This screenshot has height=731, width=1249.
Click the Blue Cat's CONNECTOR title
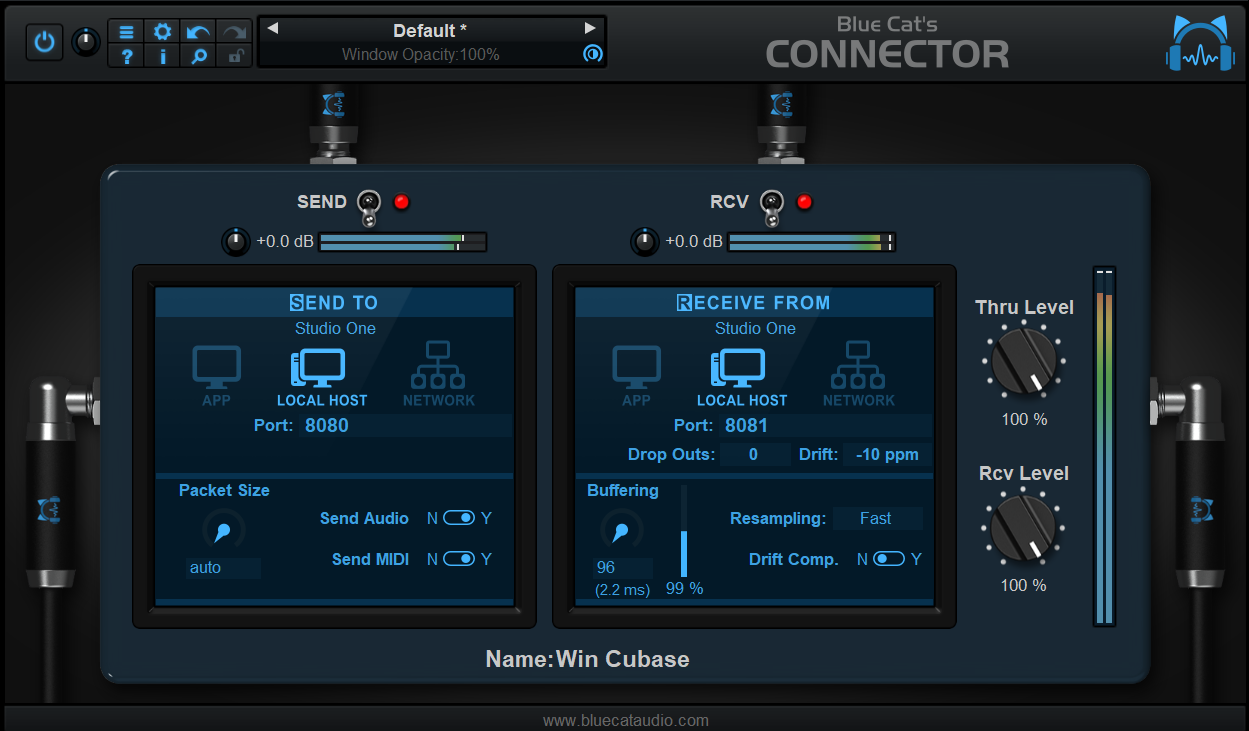(x=888, y=43)
